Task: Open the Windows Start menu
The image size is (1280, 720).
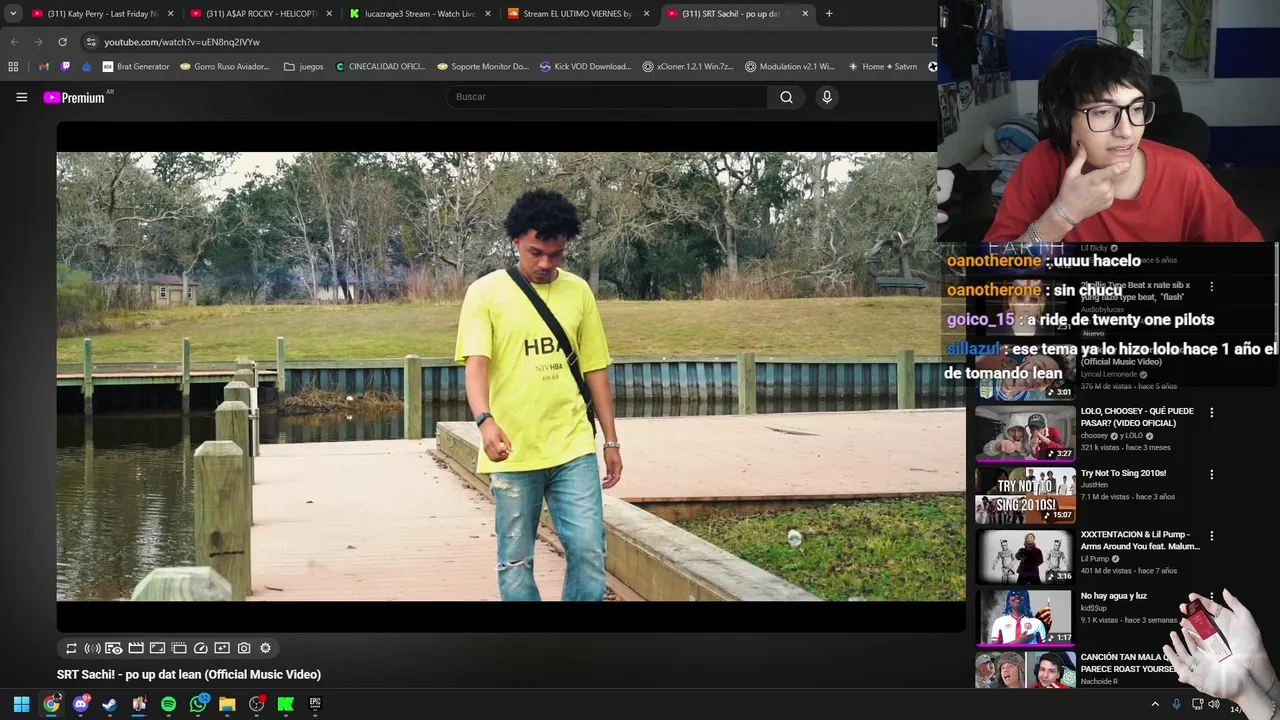Action: tap(21, 704)
